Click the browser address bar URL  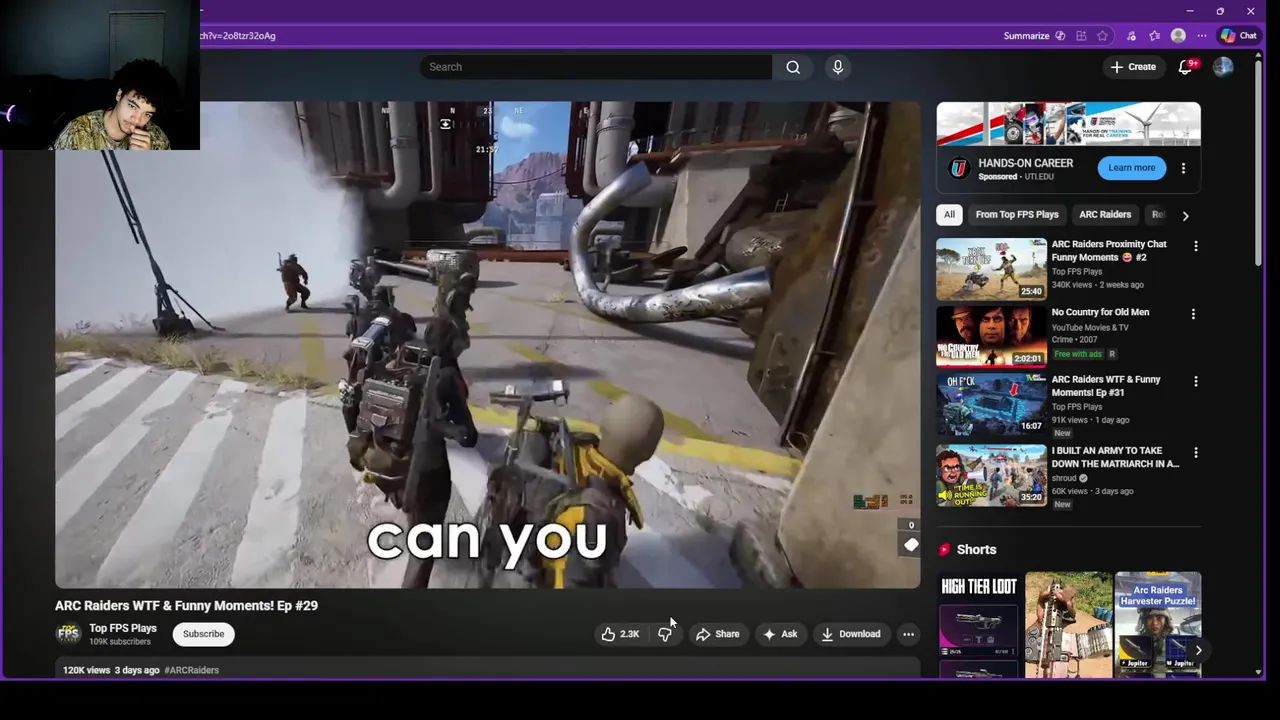click(238, 36)
